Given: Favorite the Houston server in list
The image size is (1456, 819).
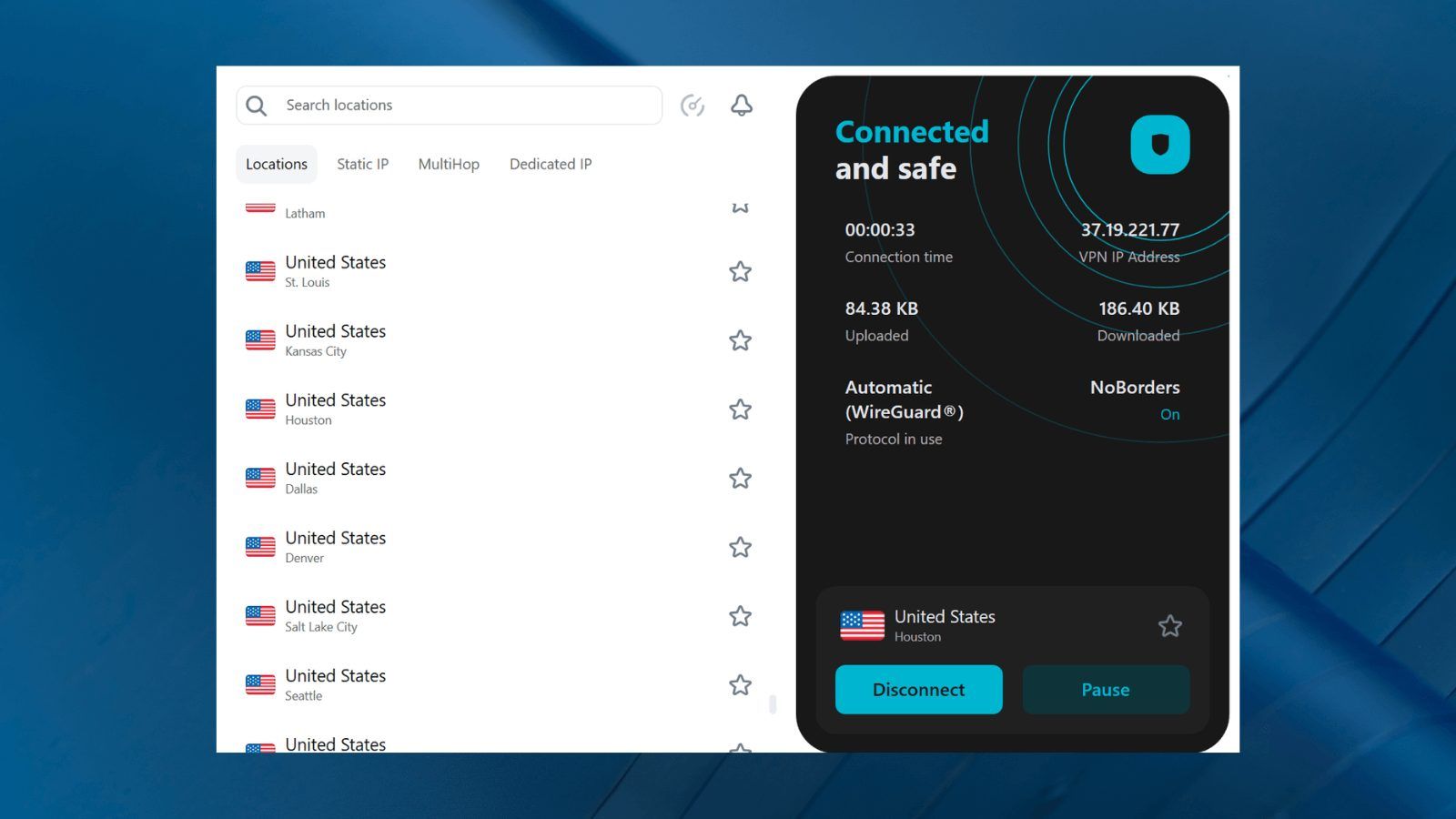Looking at the screenshot, I should pos(741,409).
